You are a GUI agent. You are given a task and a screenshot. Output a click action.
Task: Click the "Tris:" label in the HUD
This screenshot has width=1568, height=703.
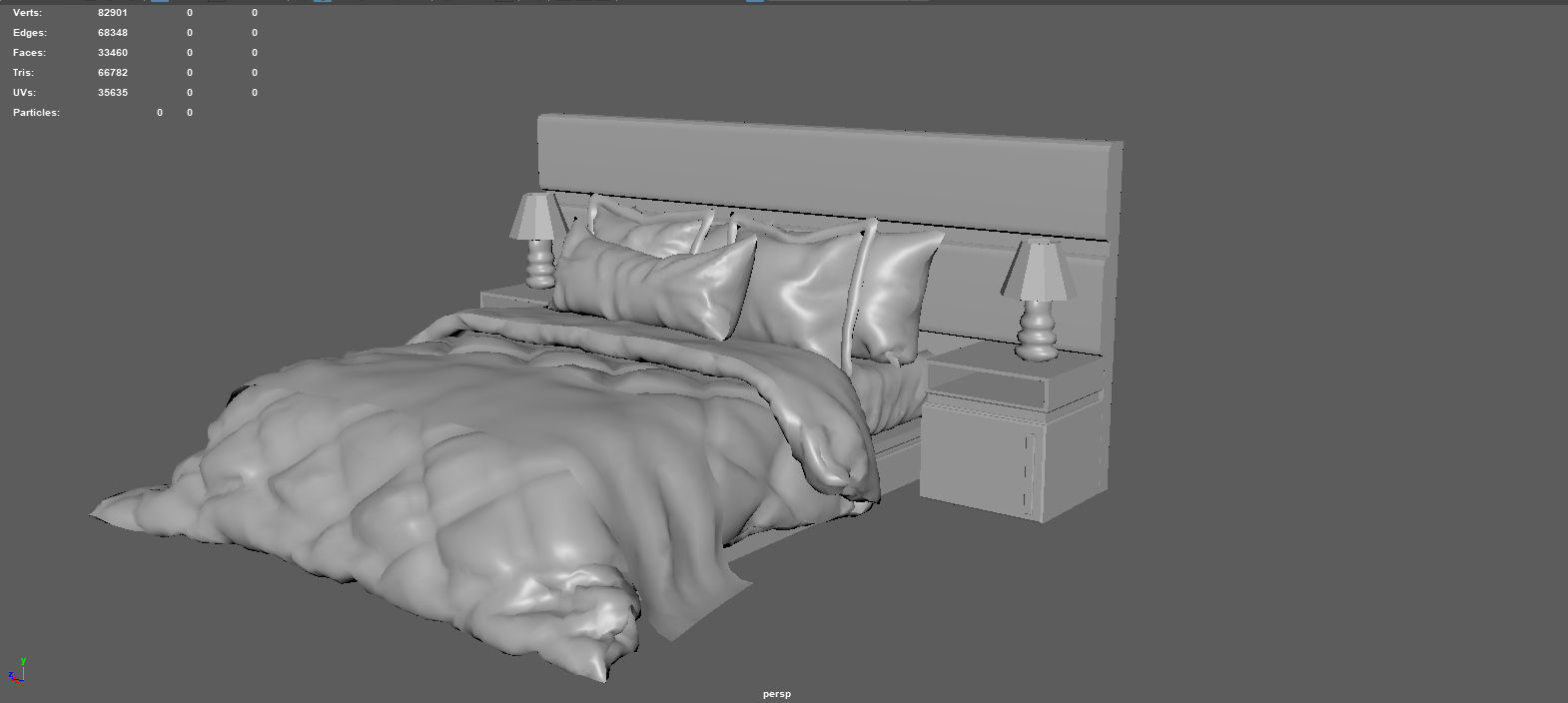point(23,73)
